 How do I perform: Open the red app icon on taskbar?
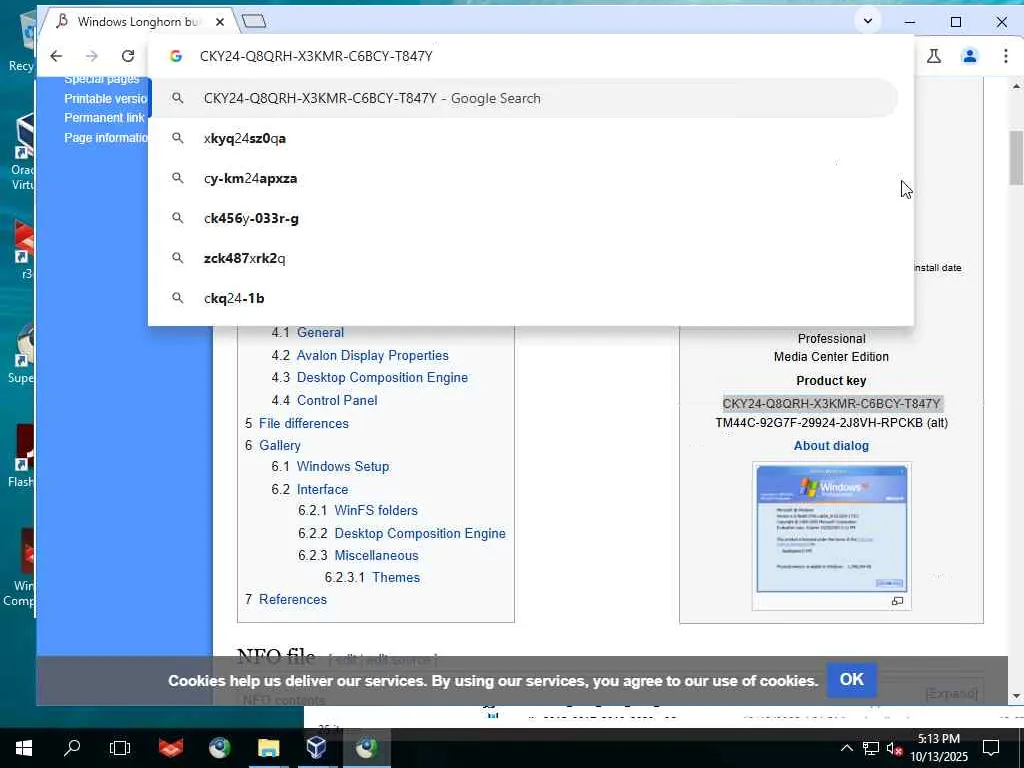tap(170, 748)
